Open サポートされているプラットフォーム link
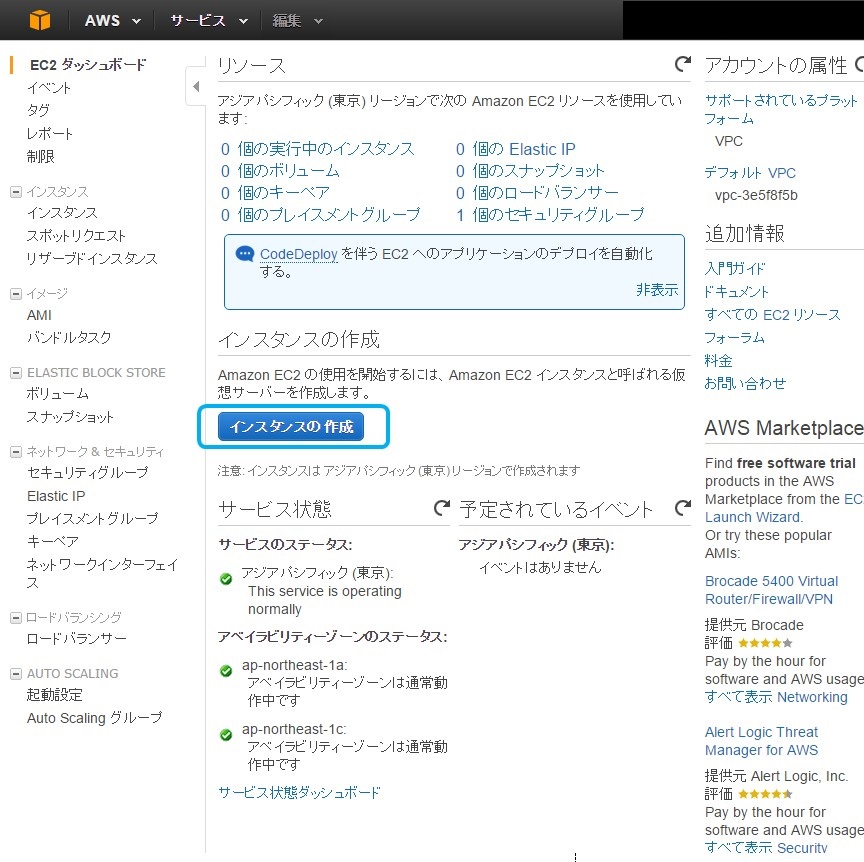 781,109
